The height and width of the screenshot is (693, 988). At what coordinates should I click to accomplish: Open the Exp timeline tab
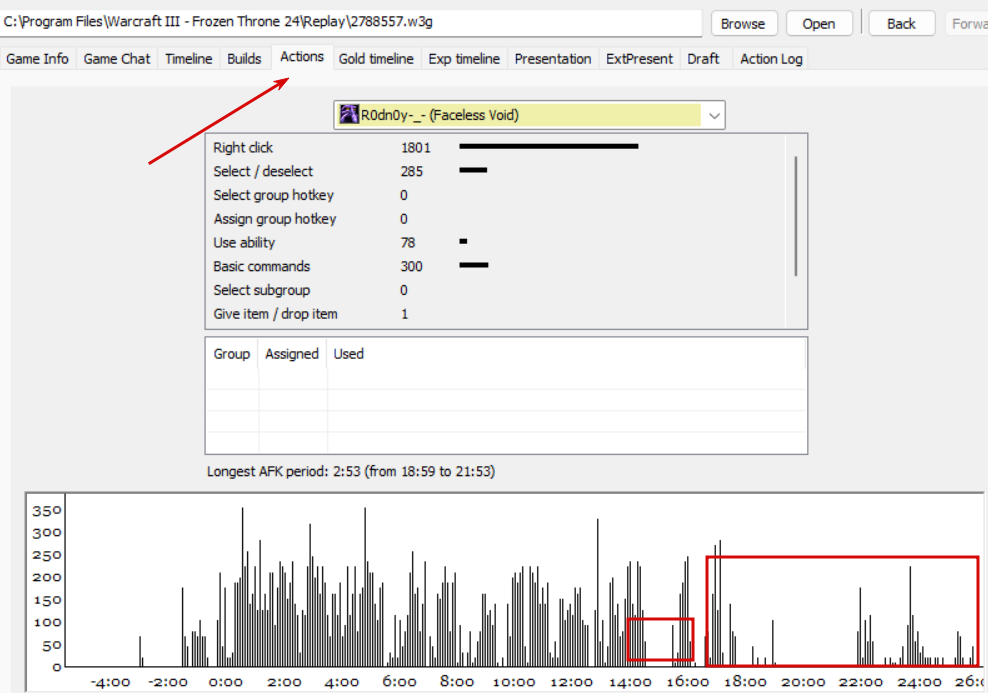click(x=464, y=59)
